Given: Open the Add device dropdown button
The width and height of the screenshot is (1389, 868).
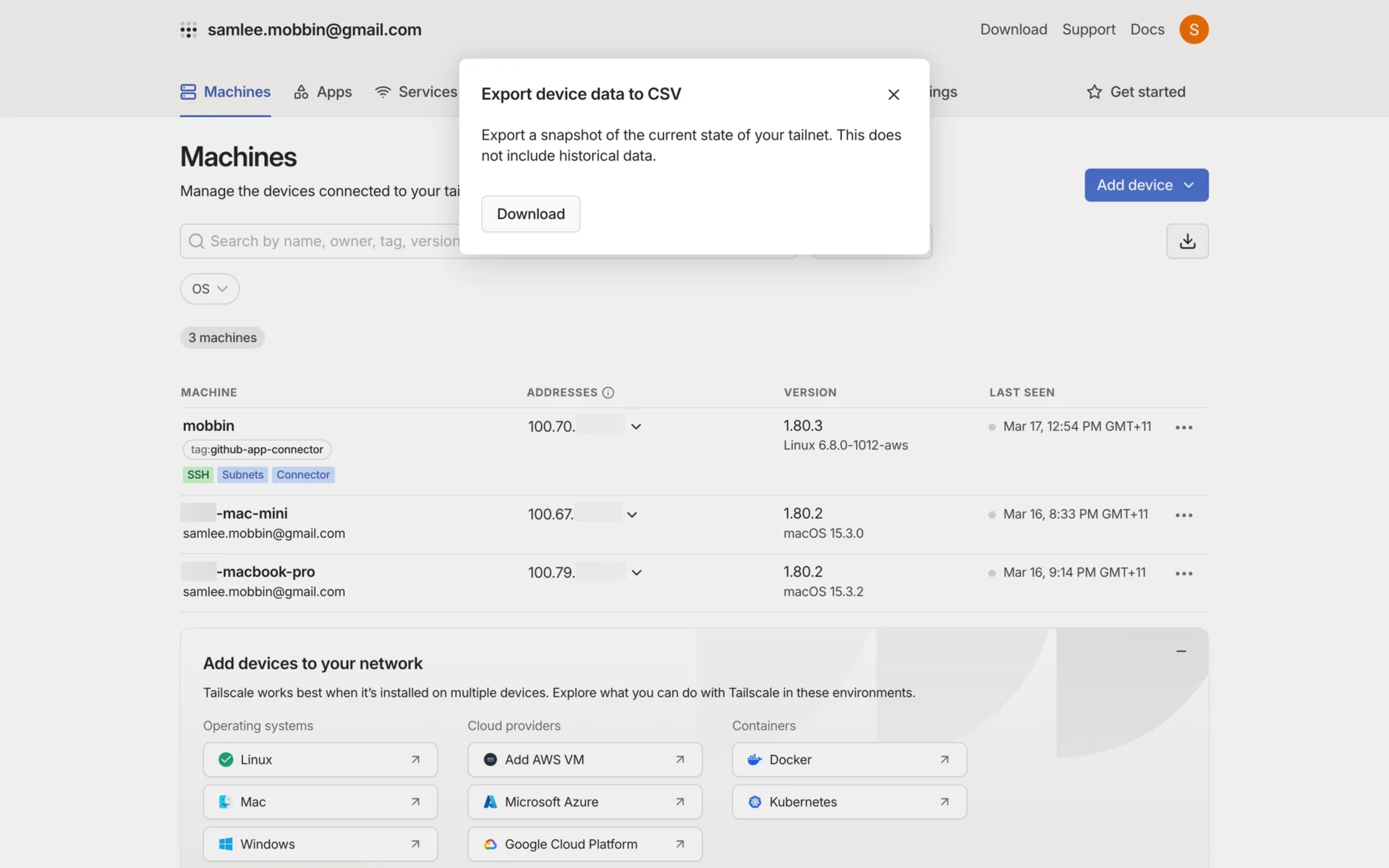Looking at the screenshot, I should tap(1146, 185).
